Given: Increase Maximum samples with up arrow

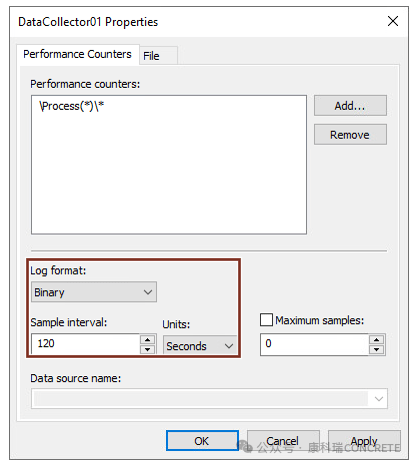Looking at the screenshot, I should click(376, 339).
